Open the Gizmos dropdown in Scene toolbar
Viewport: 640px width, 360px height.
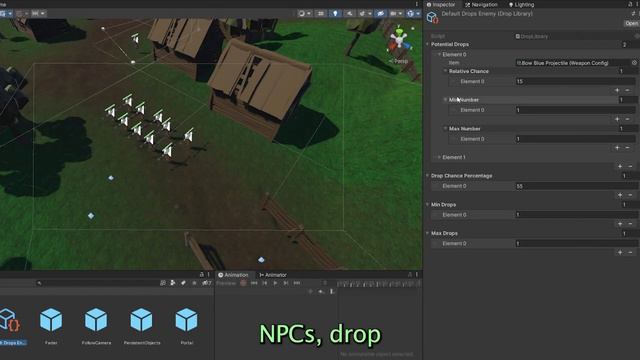[413, 13]
